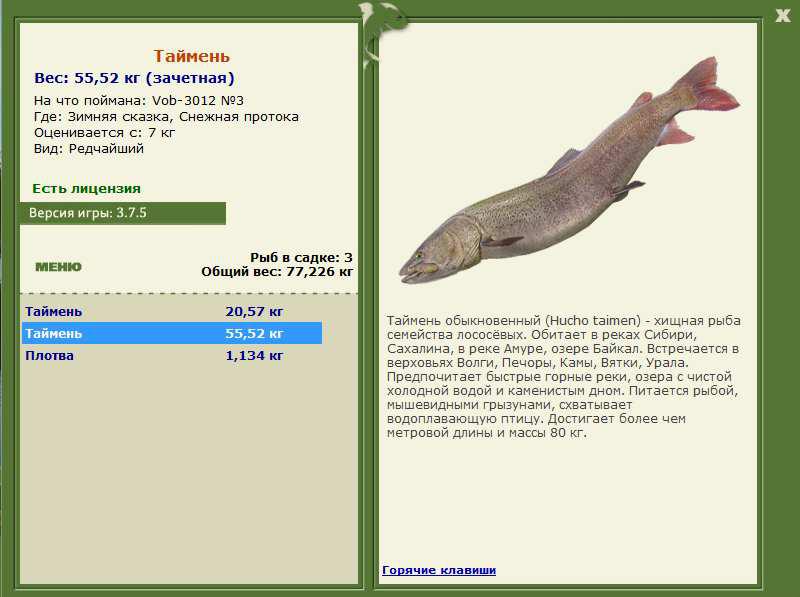800x597 pixels.
Task: Click the Где: Зимняя сказка, Снежная протока line
Action: coord(166,117)
